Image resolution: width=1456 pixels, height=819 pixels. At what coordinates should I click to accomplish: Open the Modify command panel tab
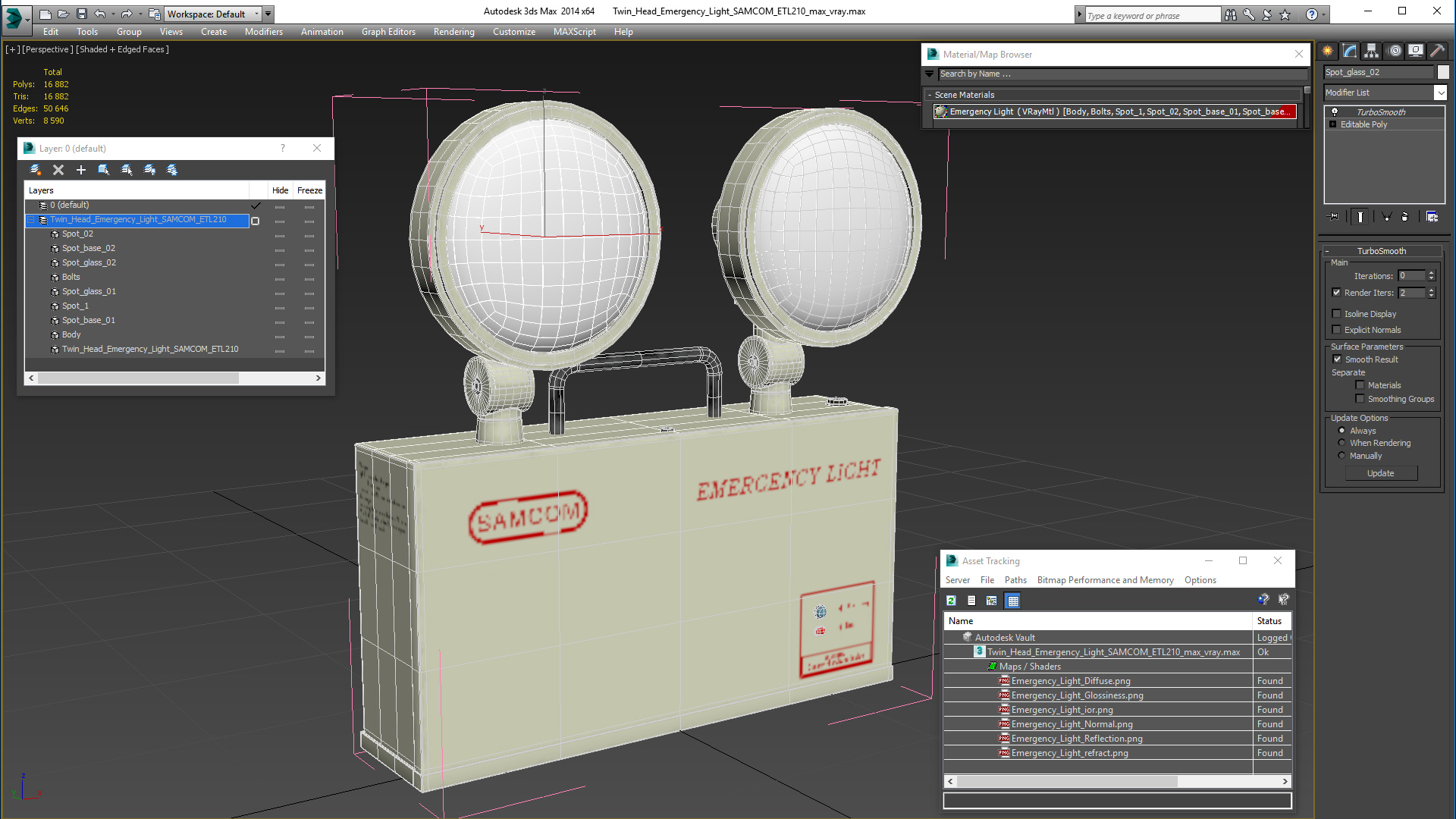tap(1350, 51)
